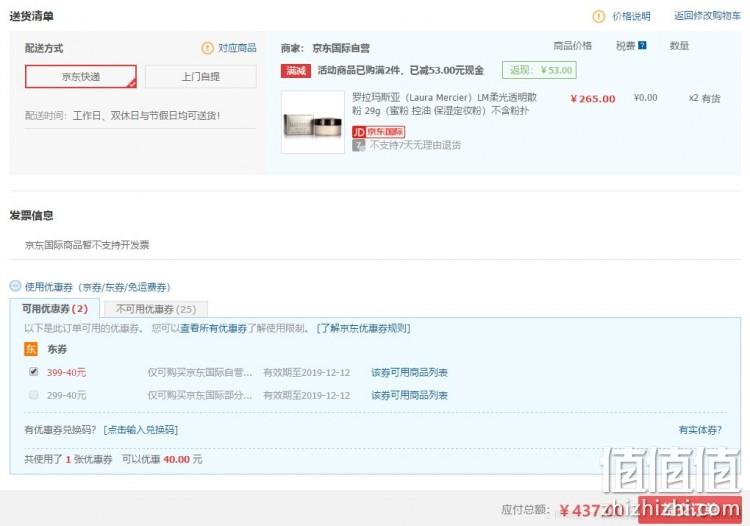
Task: Click the 税费 question mark icon
Action: point(642,45)
